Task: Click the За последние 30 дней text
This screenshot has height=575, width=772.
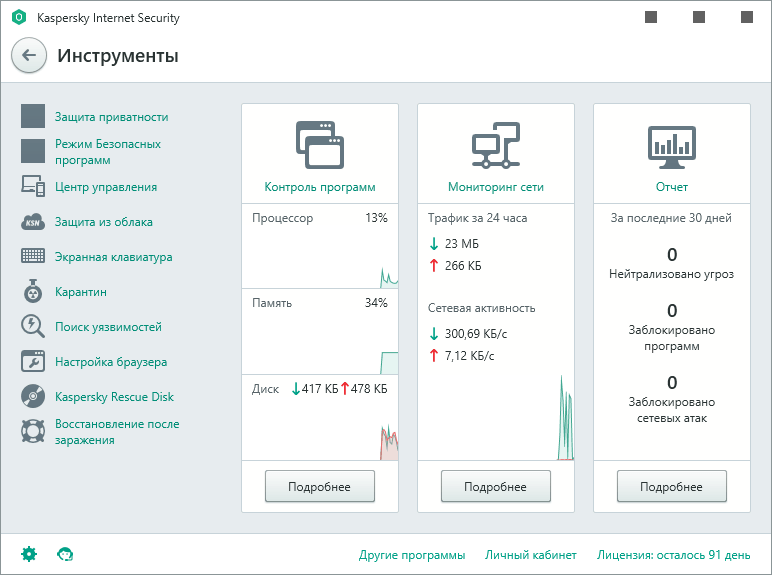Action: (x=672, y=218)
